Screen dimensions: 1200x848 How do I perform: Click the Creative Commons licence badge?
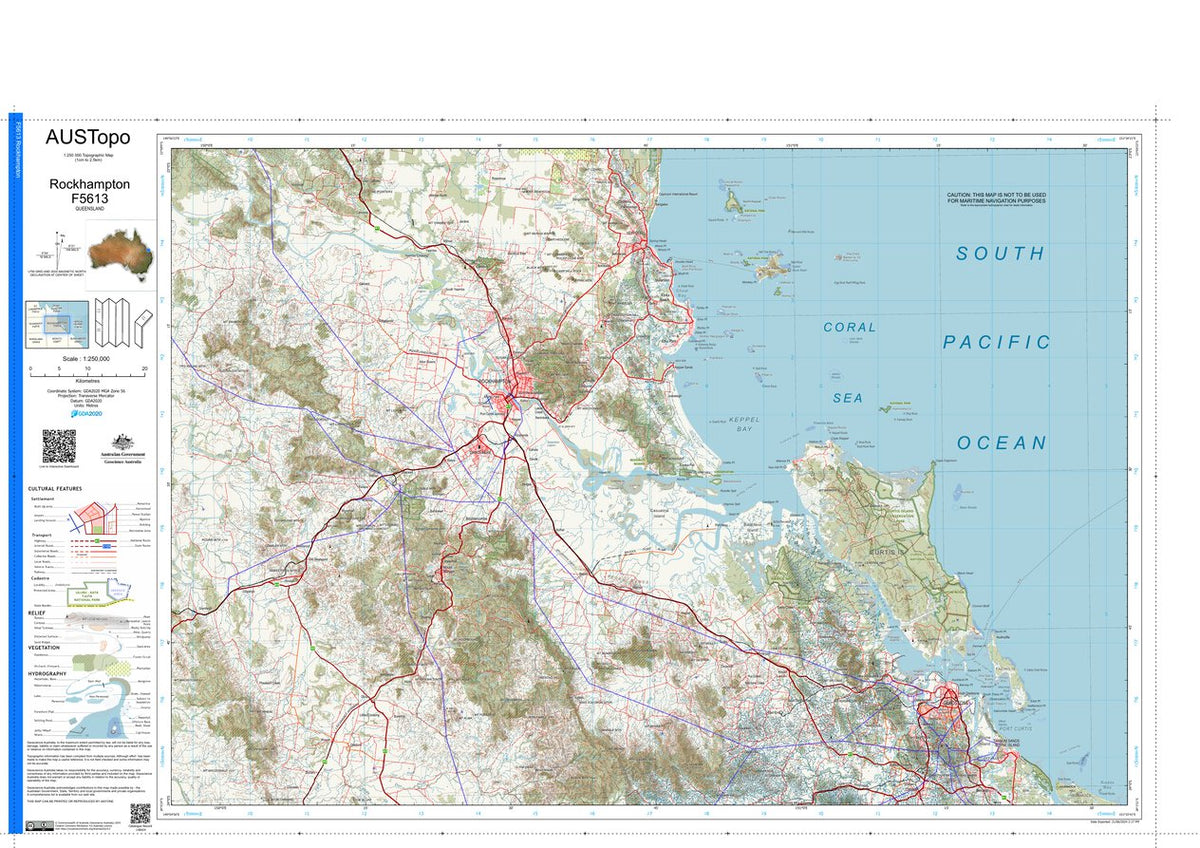click(x=40, y=826)
